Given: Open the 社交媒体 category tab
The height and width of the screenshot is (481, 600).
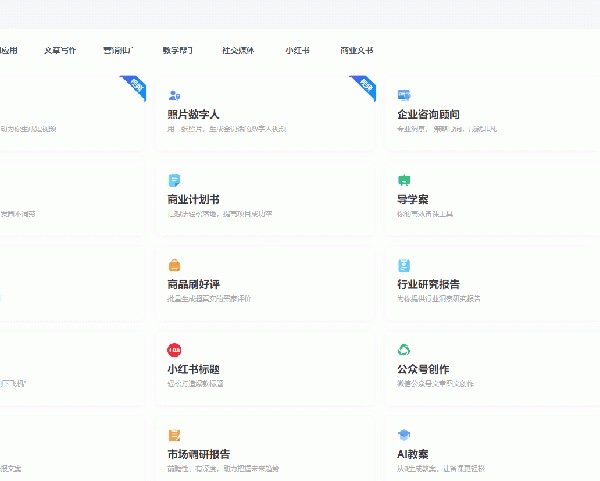Looking at the screenshot, I should (x=238, y=49).
